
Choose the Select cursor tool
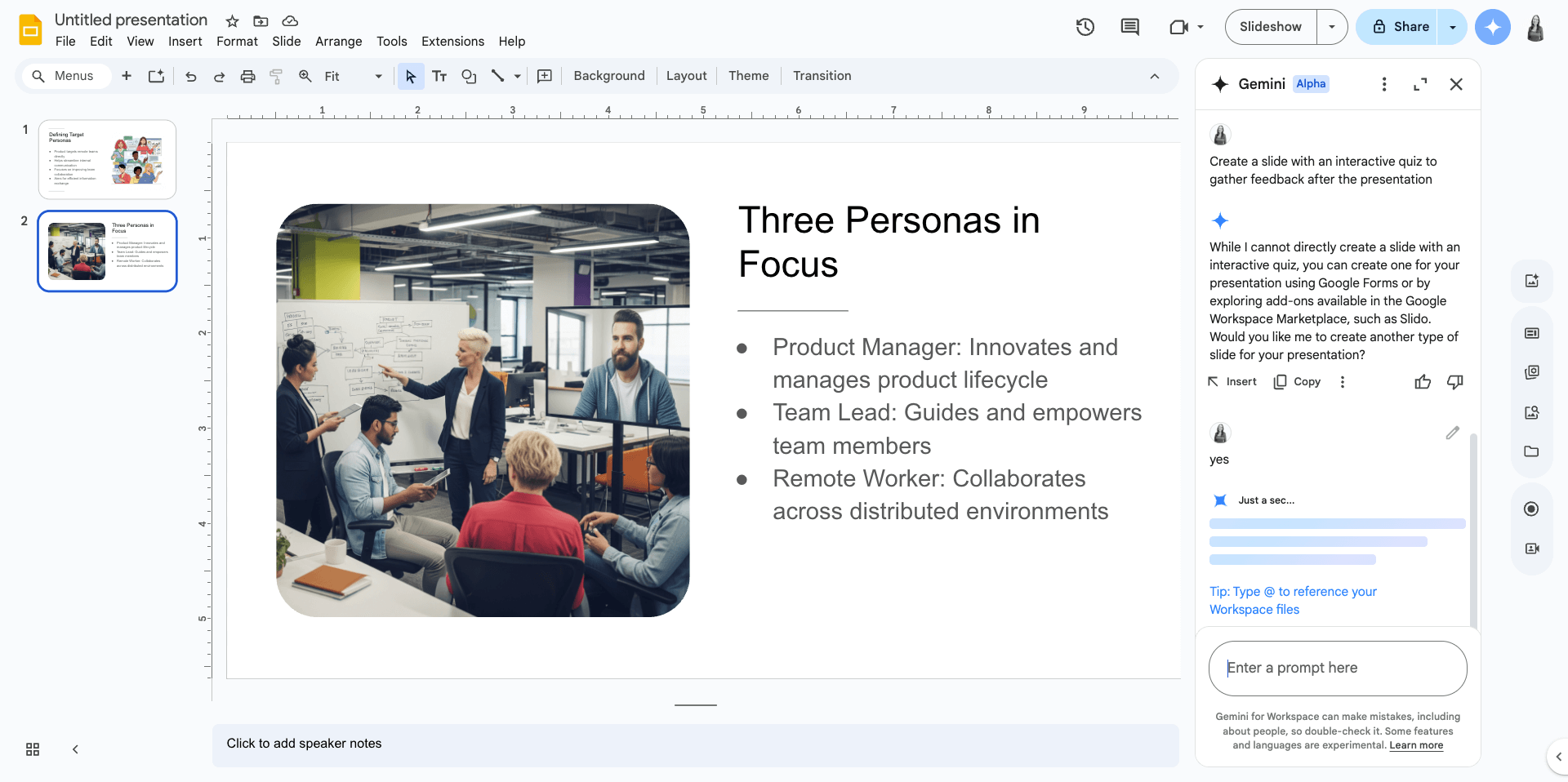click(x=411, y=76)
